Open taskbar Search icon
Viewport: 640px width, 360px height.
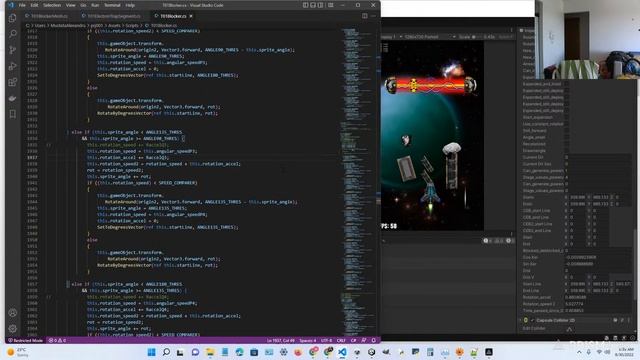click(166, 352)
